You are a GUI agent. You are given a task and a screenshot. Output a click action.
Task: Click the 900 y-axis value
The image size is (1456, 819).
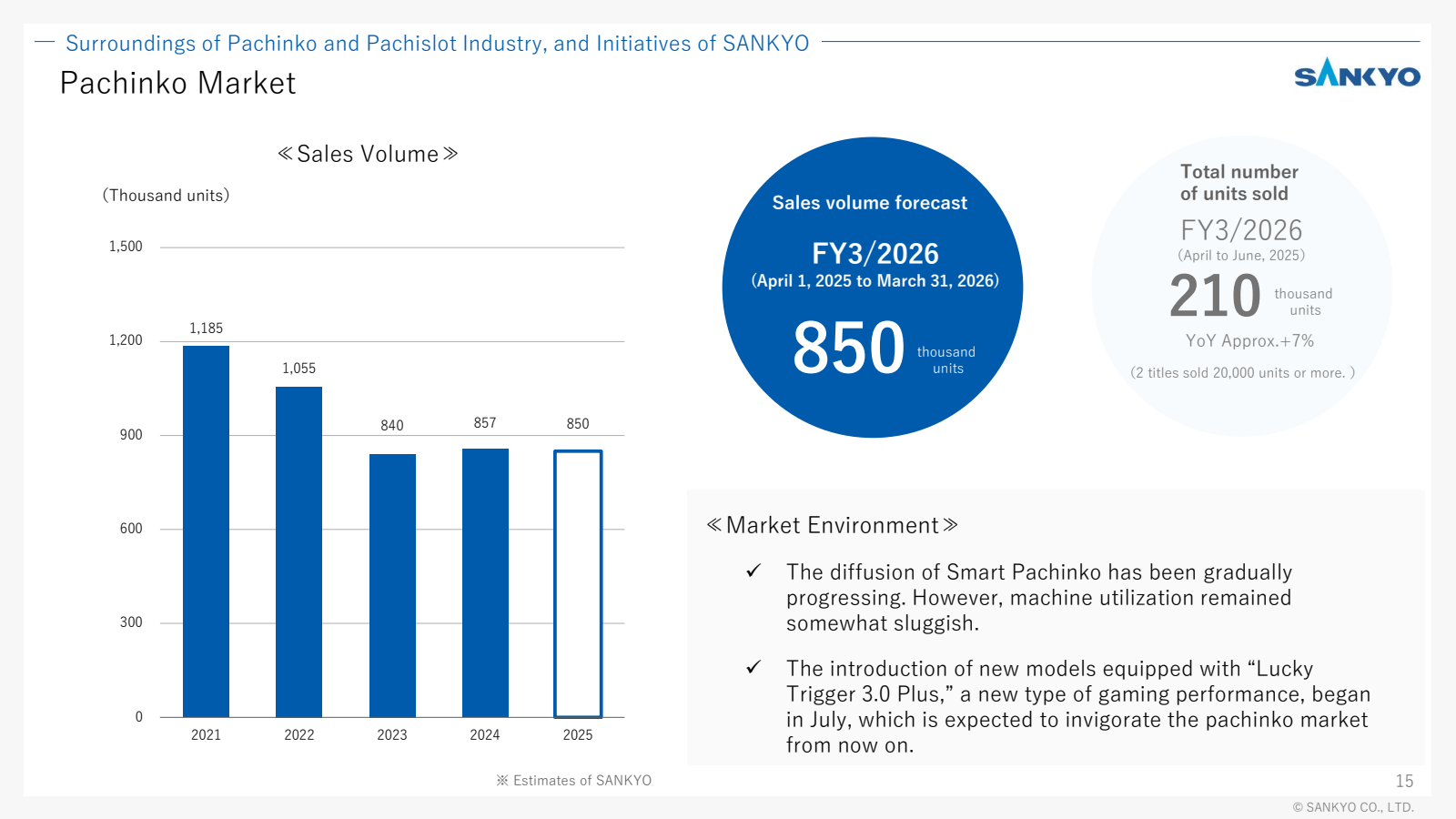click(x=131, y=435)
